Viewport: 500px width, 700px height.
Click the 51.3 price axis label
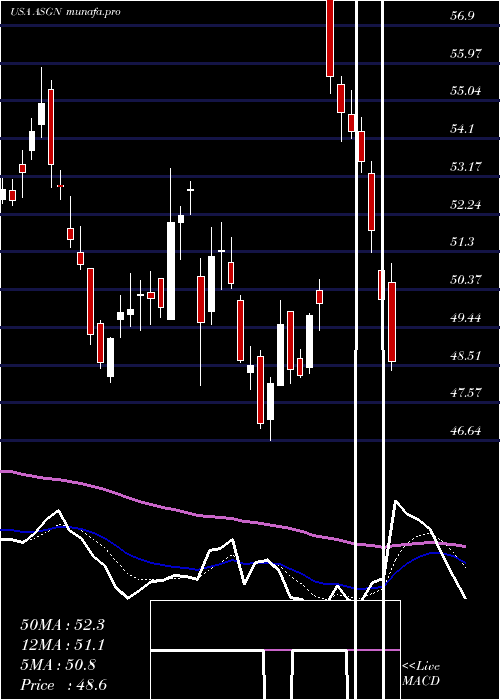pos(462,242)
